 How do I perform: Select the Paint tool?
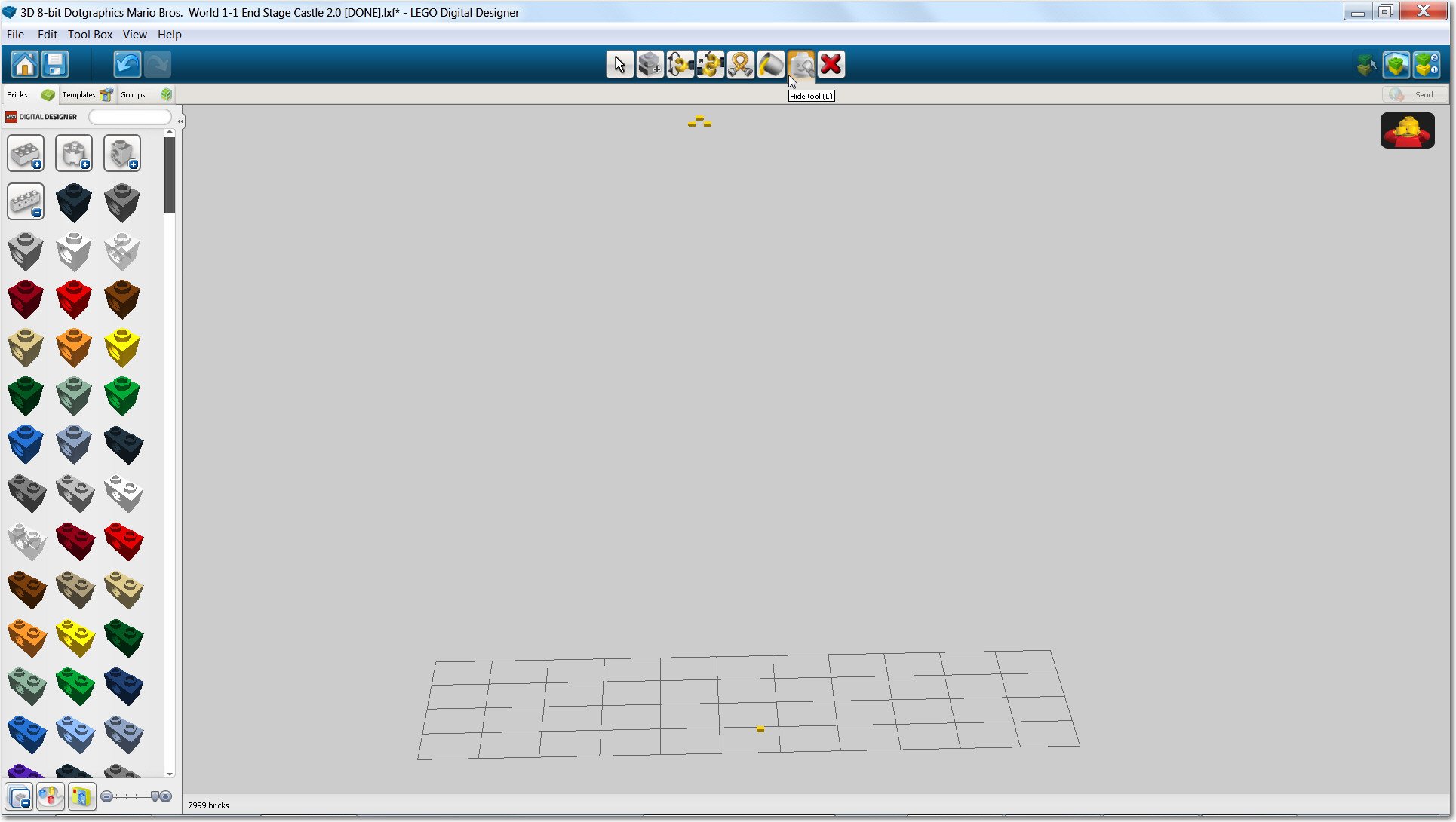771,64
